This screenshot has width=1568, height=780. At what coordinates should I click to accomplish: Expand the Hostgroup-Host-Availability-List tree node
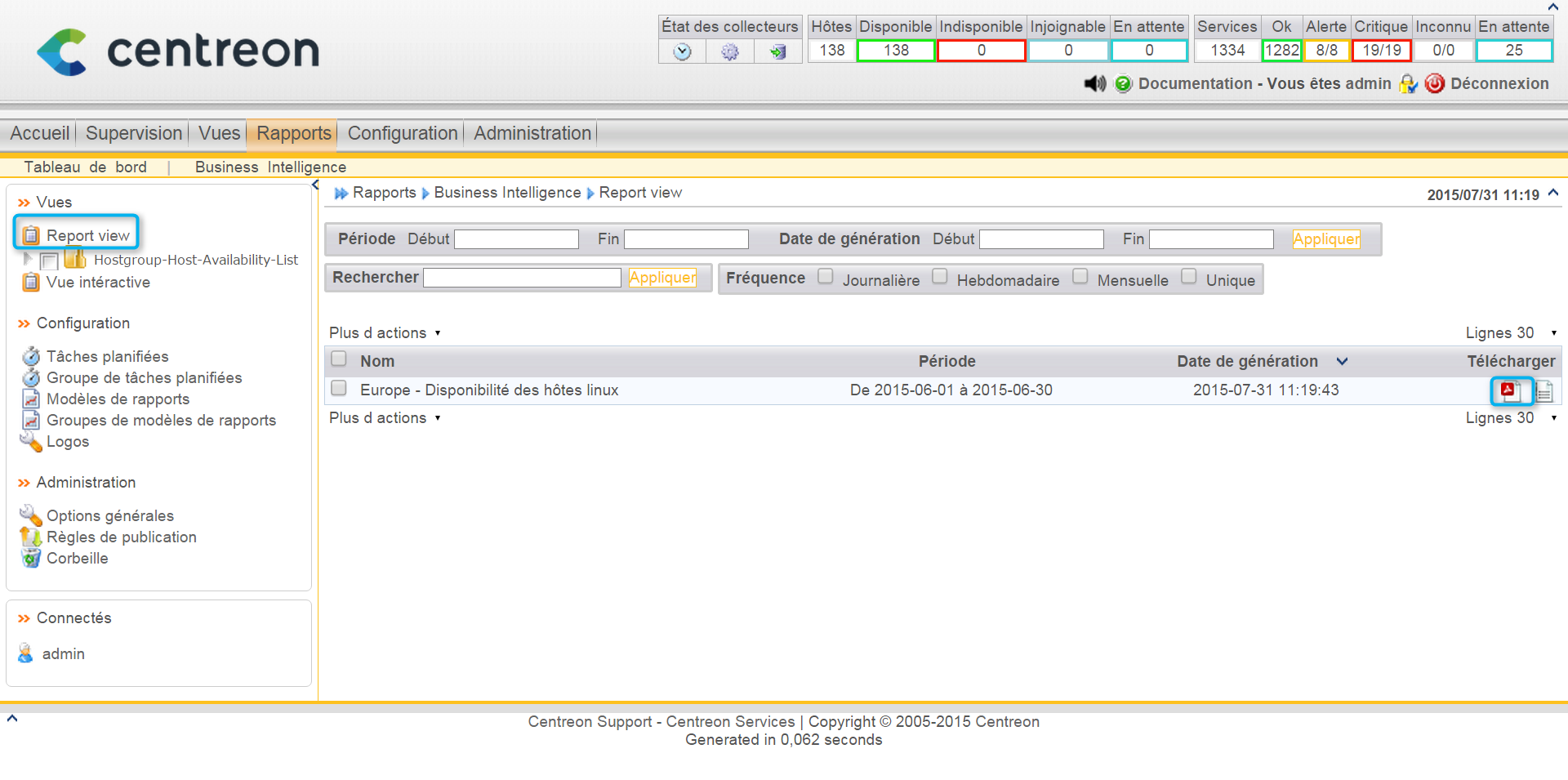(x=29, y=259)
